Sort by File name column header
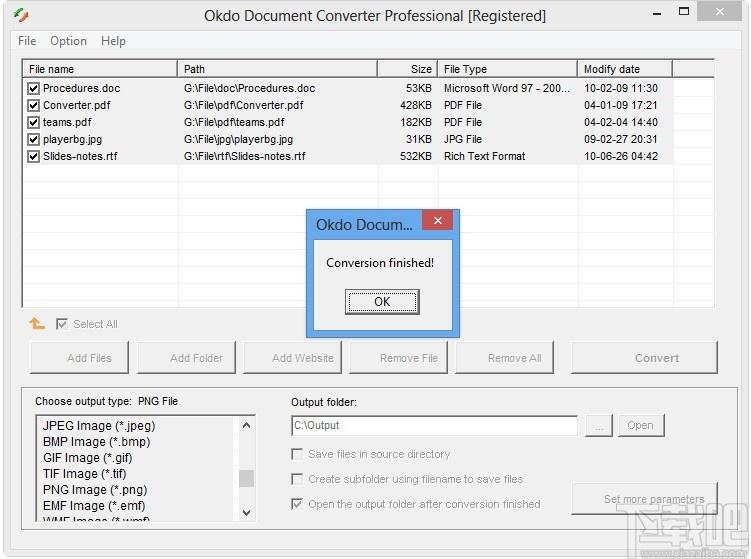Viewport: 751px width, 559px height. (100, 69)
